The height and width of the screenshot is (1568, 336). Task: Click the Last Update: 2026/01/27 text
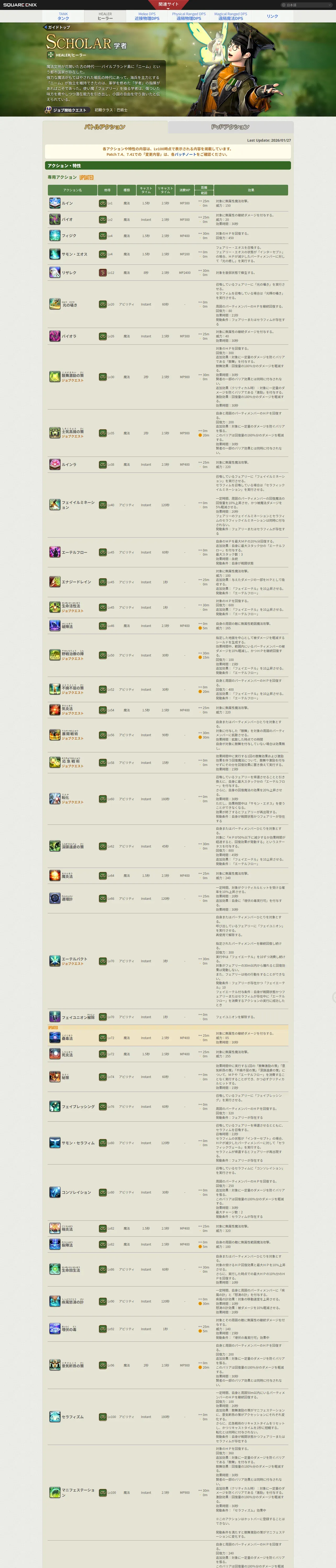point(269,141)
